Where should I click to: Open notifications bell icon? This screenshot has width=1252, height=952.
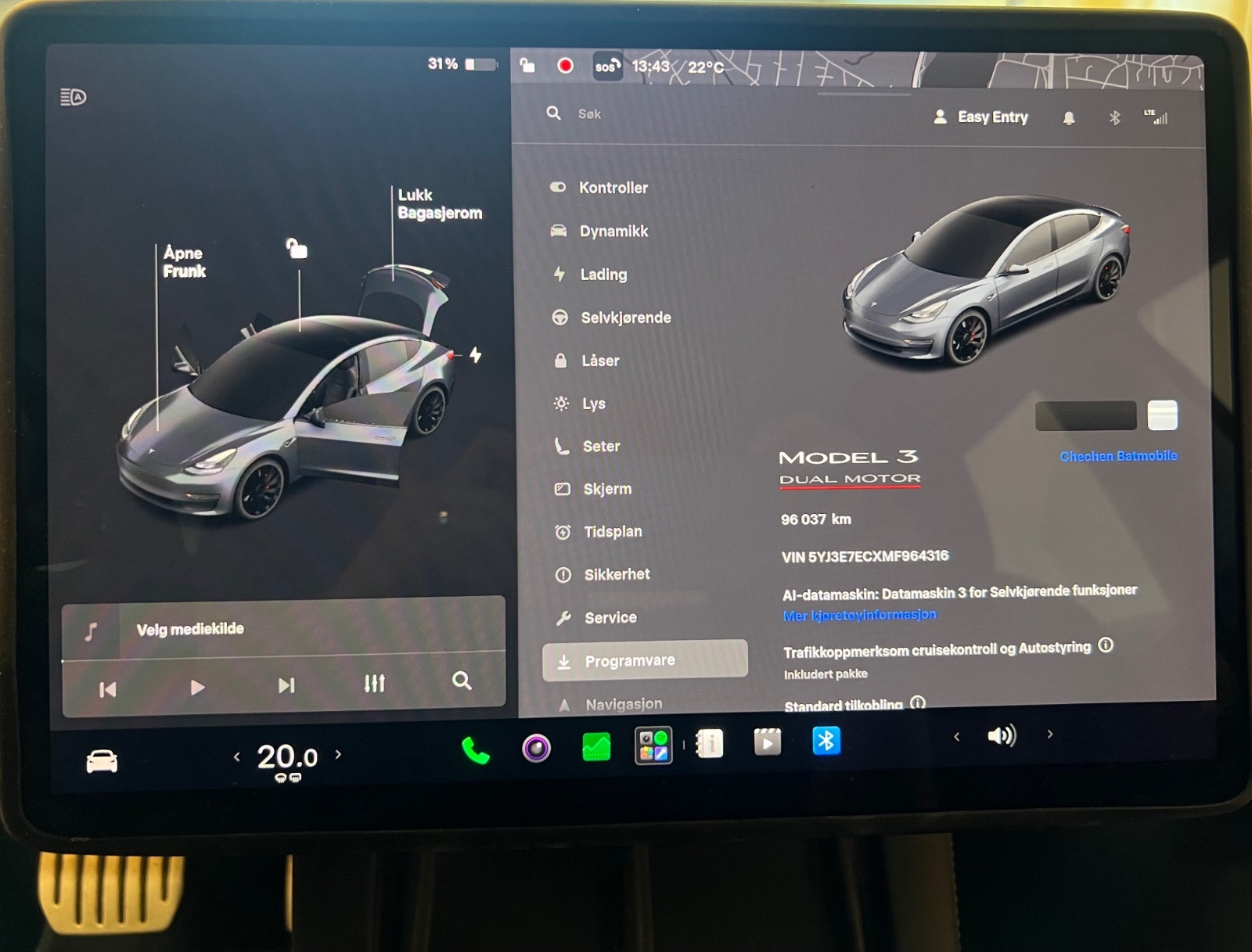coord(1069,118)
